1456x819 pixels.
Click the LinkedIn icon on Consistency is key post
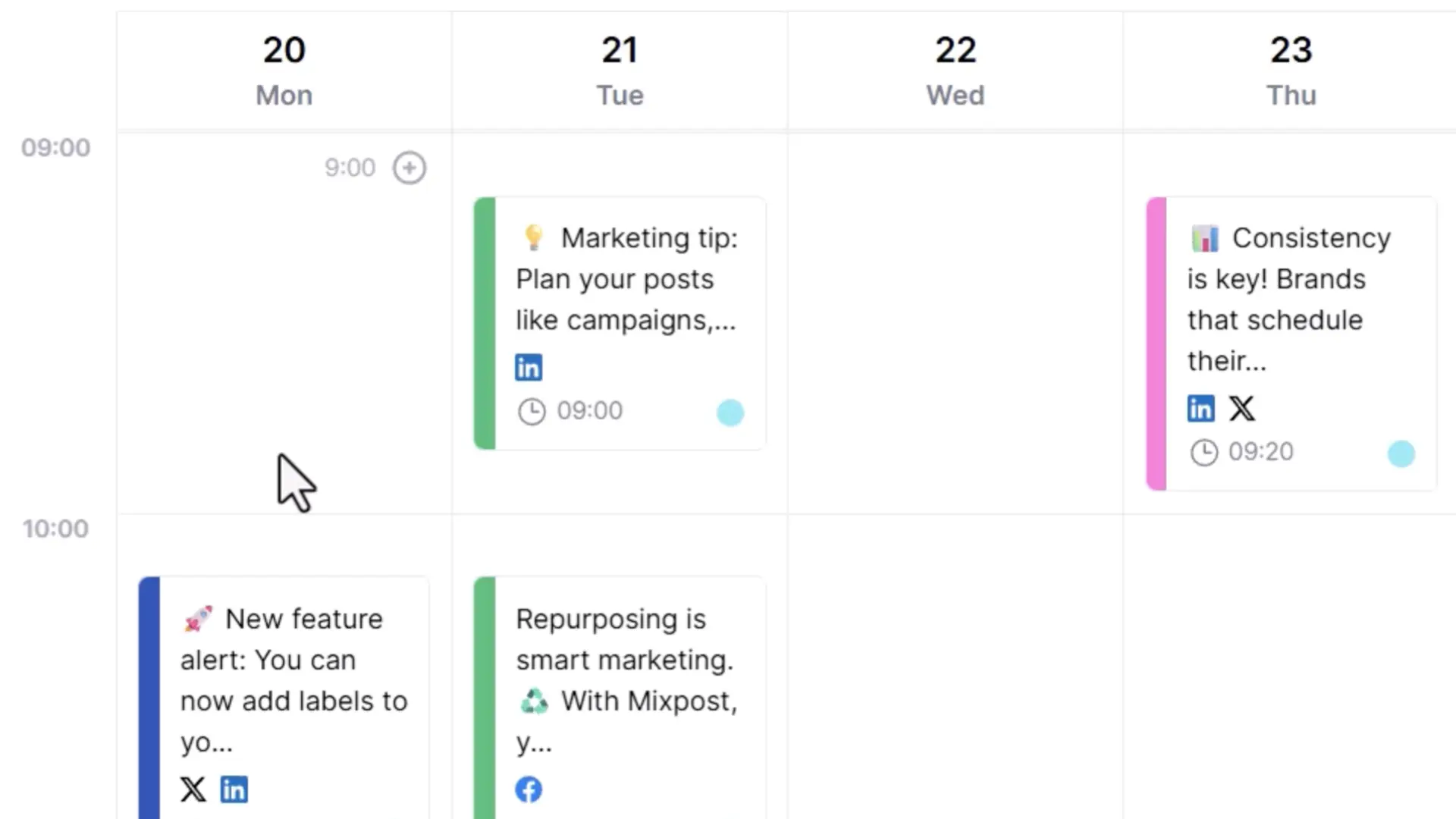click(1200, 408)
